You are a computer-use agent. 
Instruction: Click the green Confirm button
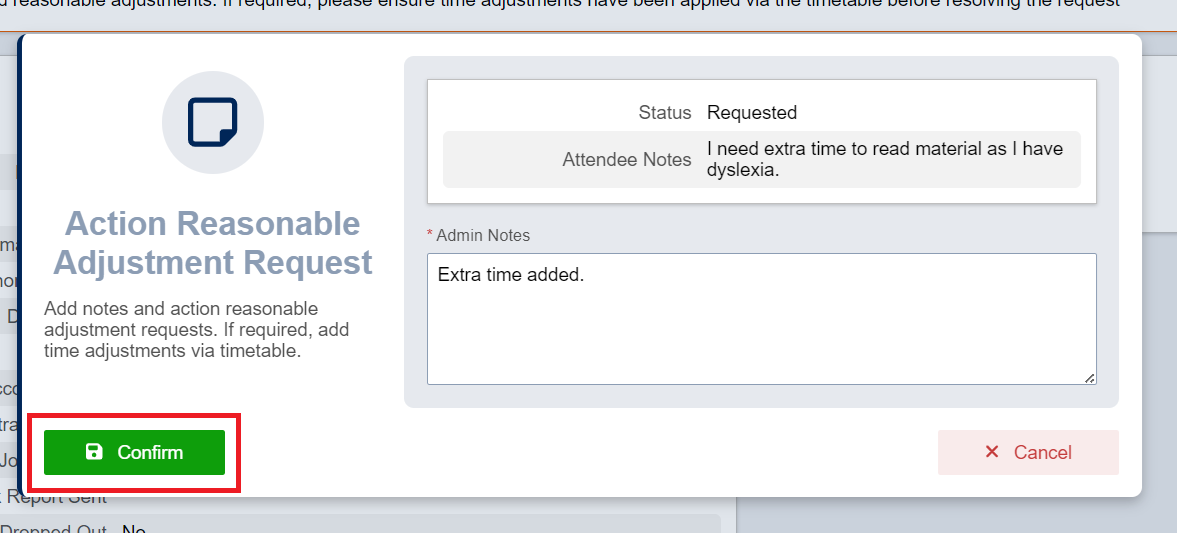[134, 452]
